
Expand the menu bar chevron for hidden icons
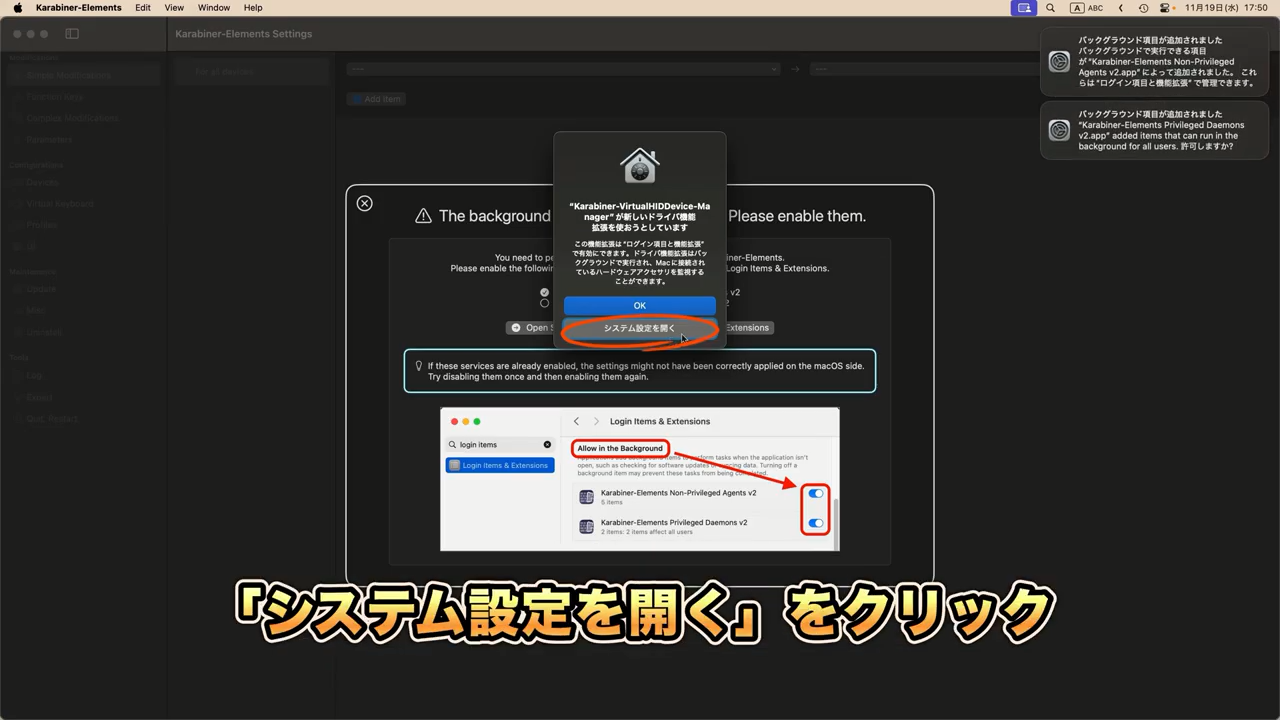pyautogui.click(x=1120, y=8)
